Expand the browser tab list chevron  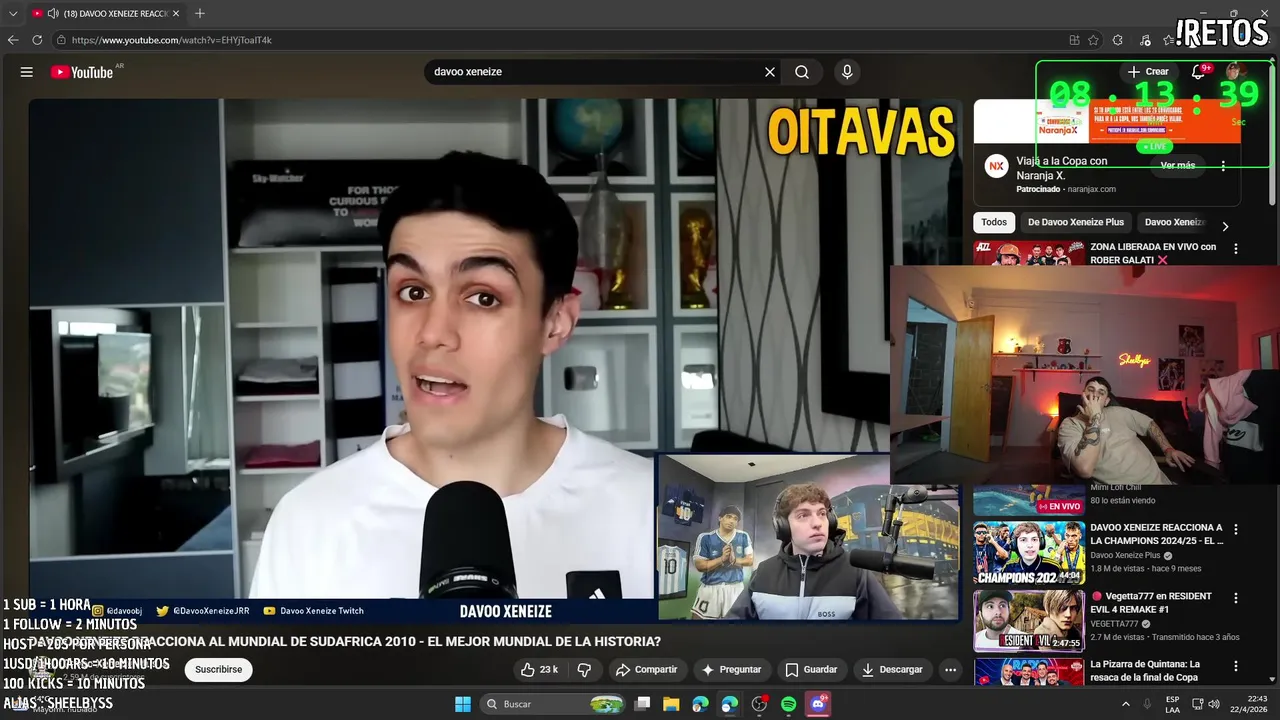point(13,13)
